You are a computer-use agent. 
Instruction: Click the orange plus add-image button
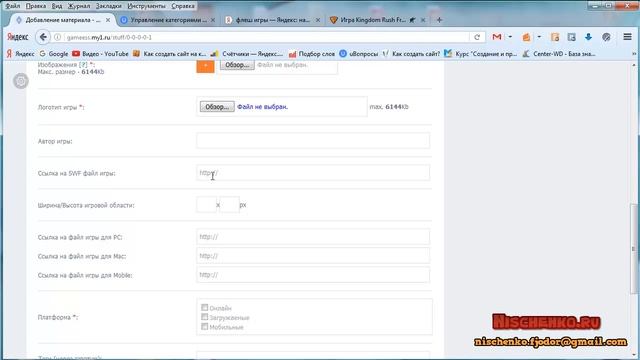[x=205, y=66]
